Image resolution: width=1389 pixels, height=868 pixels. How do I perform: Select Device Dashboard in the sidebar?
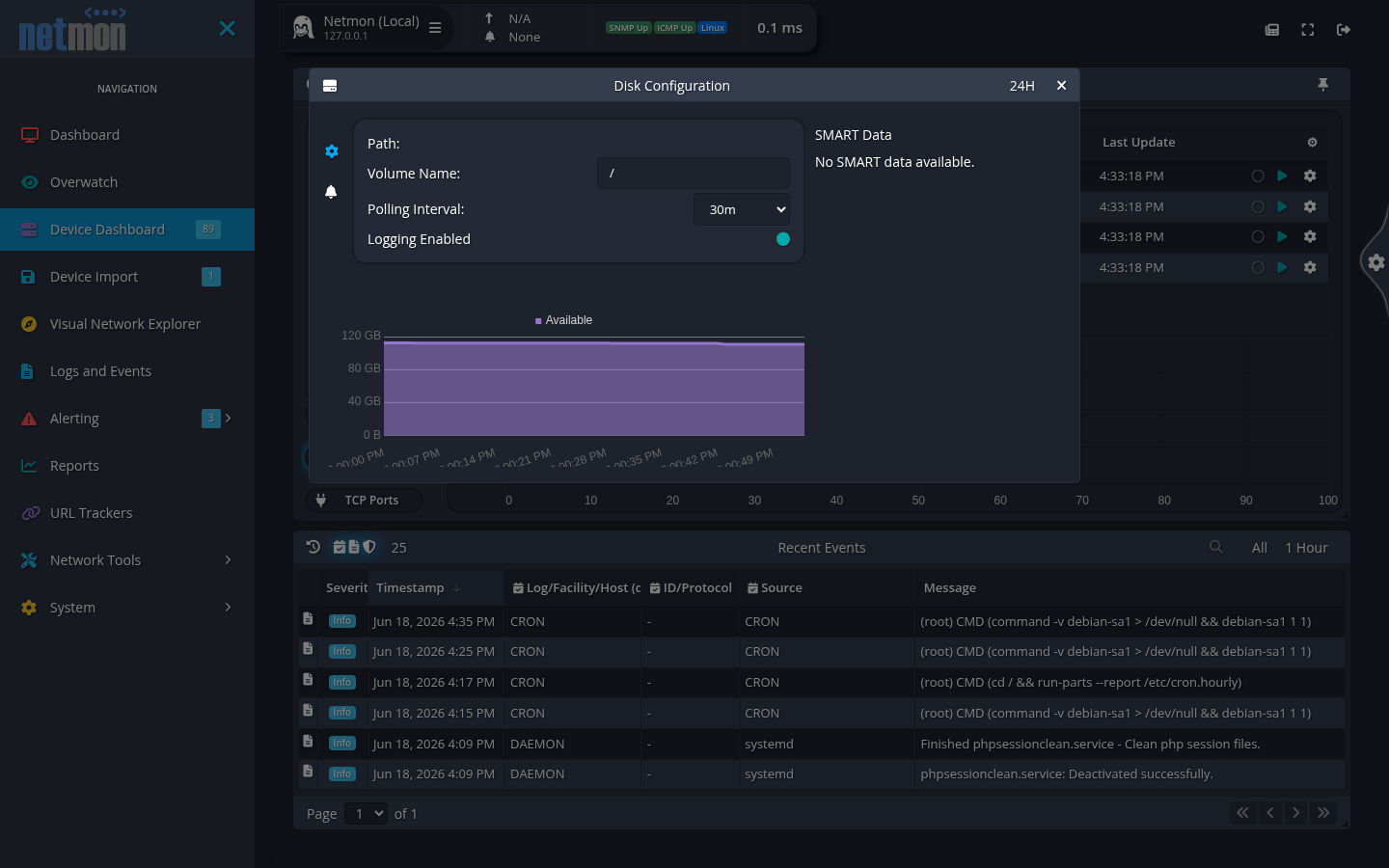[127, 230]
